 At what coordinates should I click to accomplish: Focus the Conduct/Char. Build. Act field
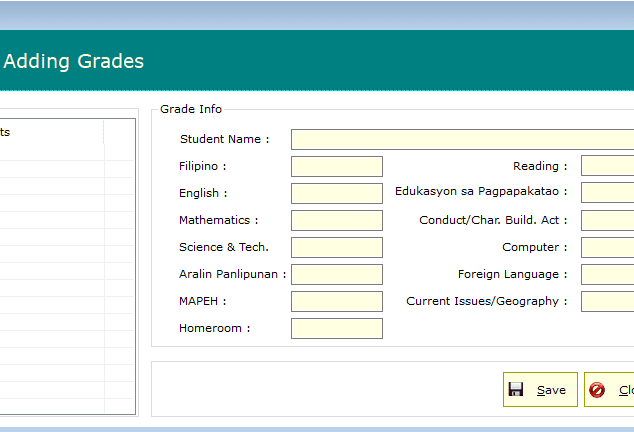pyautogui.click(x=607, y=220)
